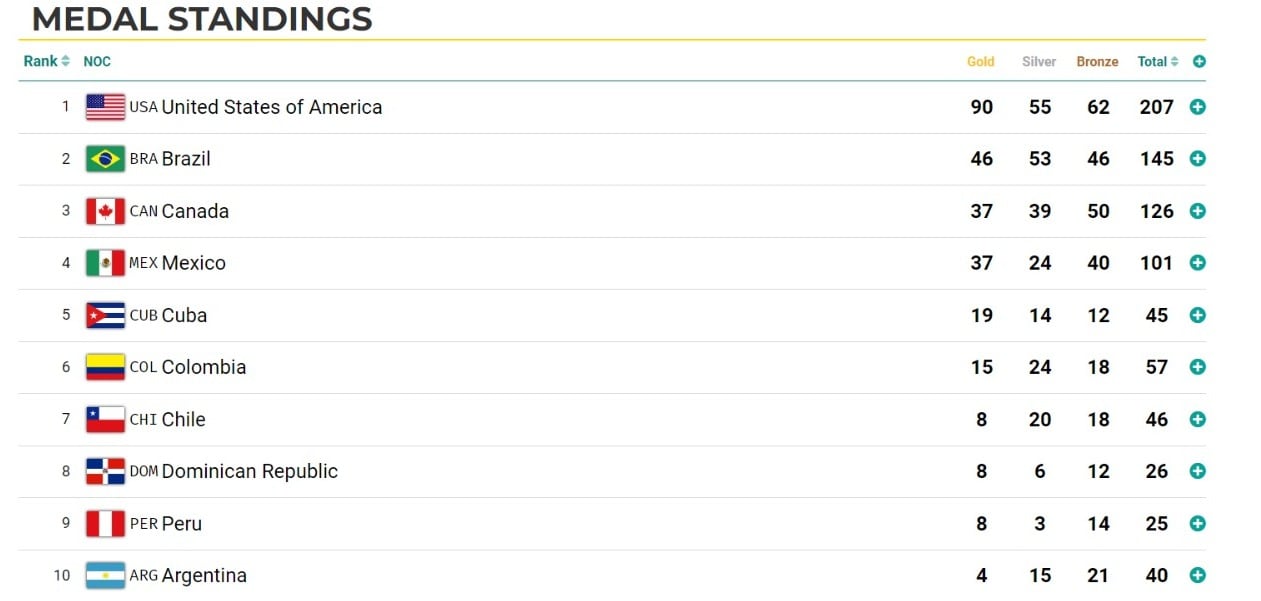1261x601 pixels.
Task: Click the Gold column header
Action: tap(980, 61)
